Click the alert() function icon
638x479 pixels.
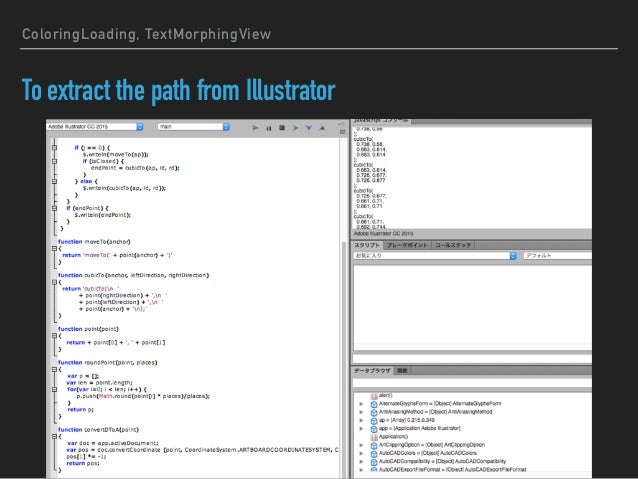pyautogui.click(x=374, y=396)
